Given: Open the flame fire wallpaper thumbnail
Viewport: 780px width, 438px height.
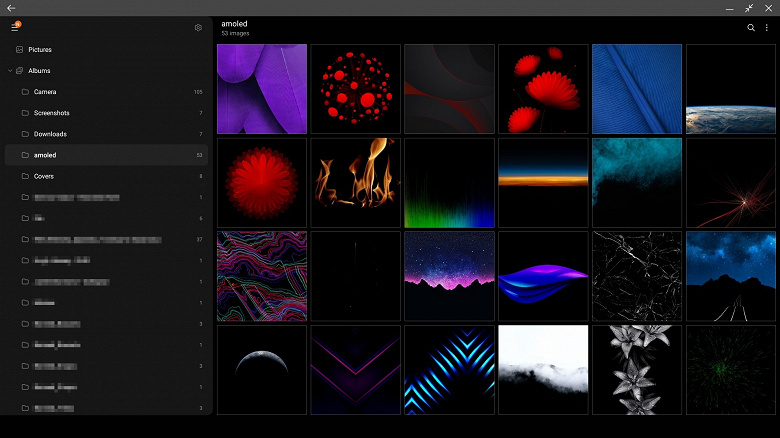Looking at the screenshot, I should click(355, 182).
